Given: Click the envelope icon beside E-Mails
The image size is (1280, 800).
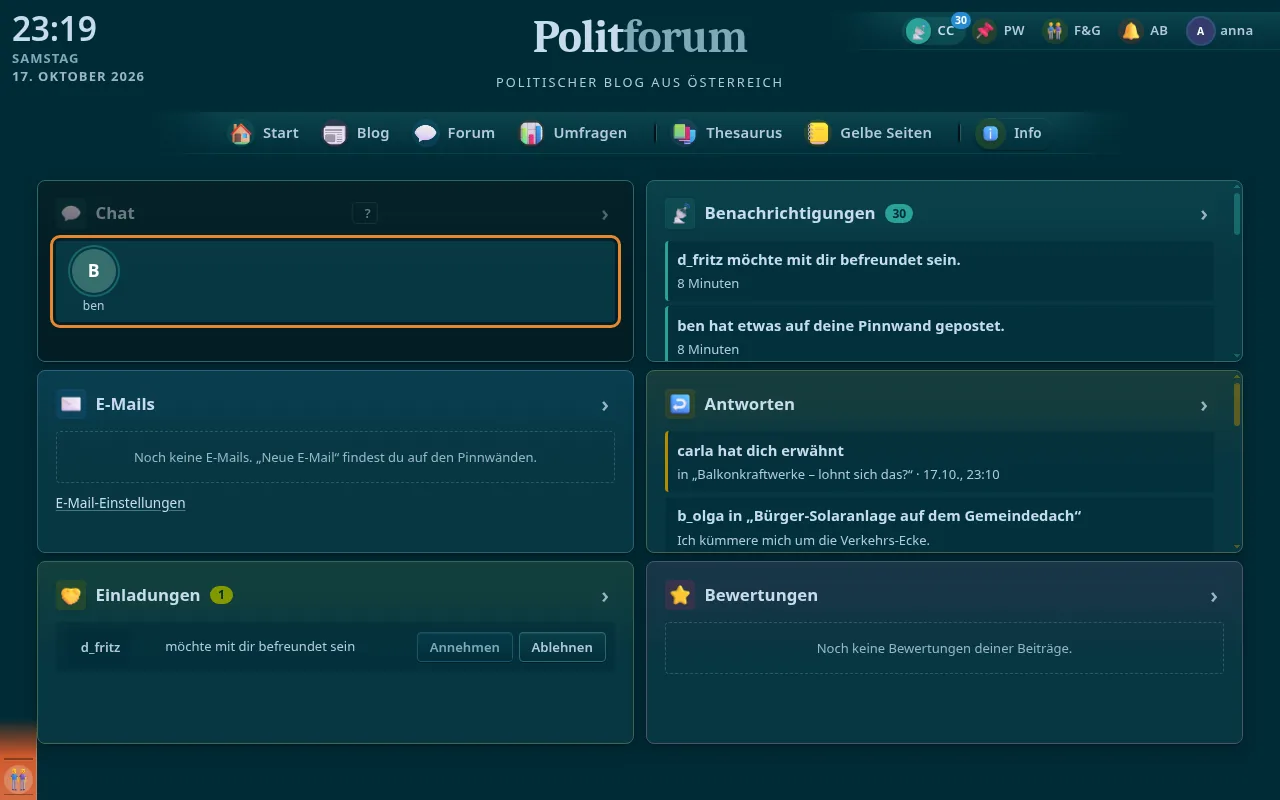Looking at the screenshot, I should point(71,404).
